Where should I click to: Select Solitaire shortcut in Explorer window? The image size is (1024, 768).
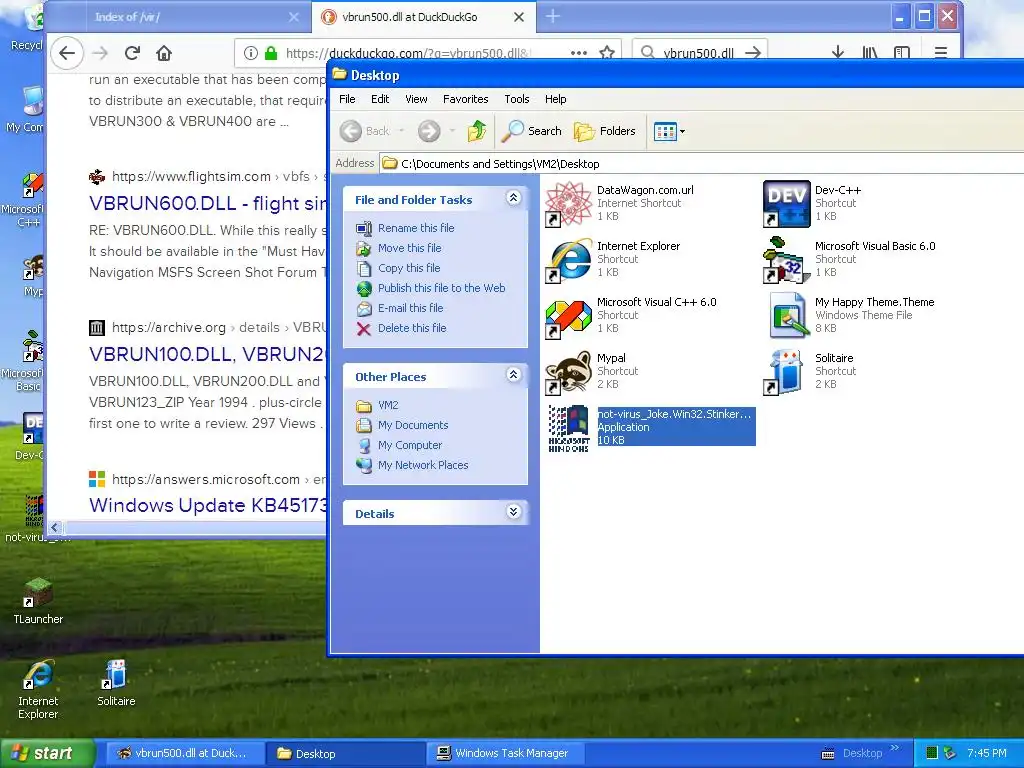(786, 373)
